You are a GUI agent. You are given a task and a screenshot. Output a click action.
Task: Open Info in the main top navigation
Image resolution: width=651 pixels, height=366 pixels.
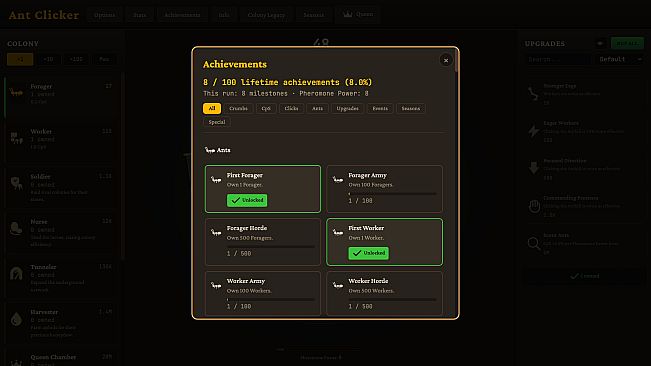224,15
